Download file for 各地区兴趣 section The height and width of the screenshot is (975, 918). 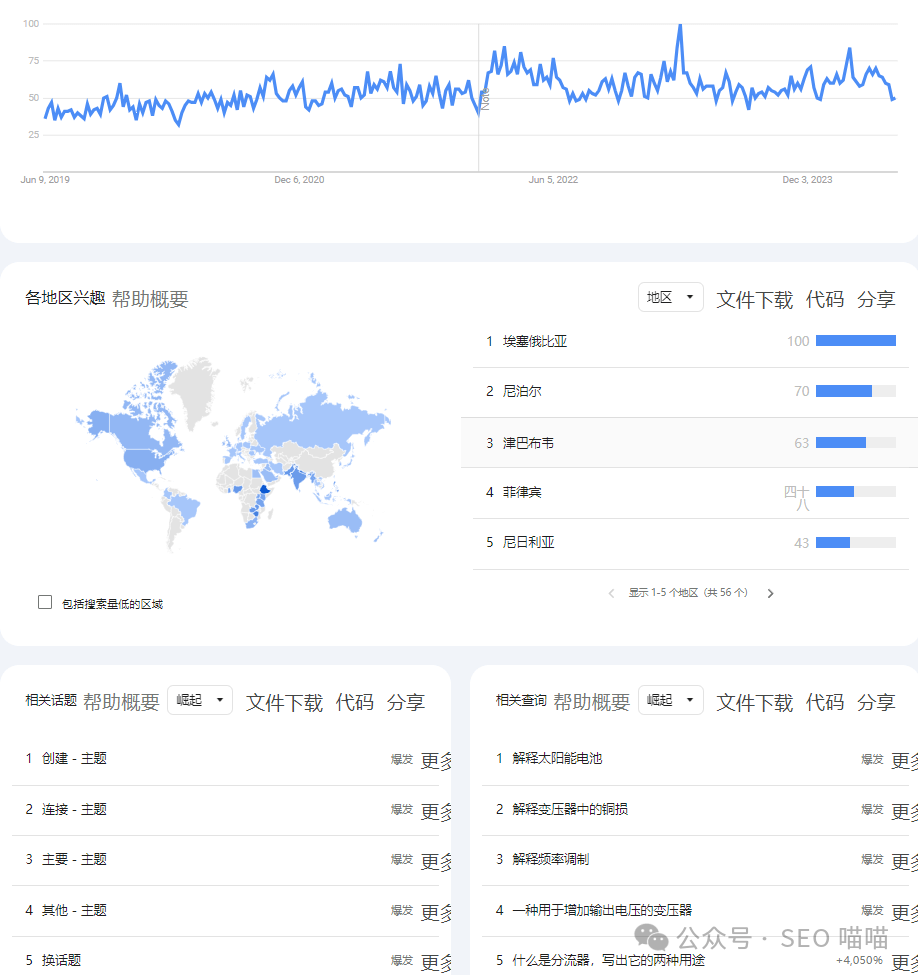coord(754,300)
